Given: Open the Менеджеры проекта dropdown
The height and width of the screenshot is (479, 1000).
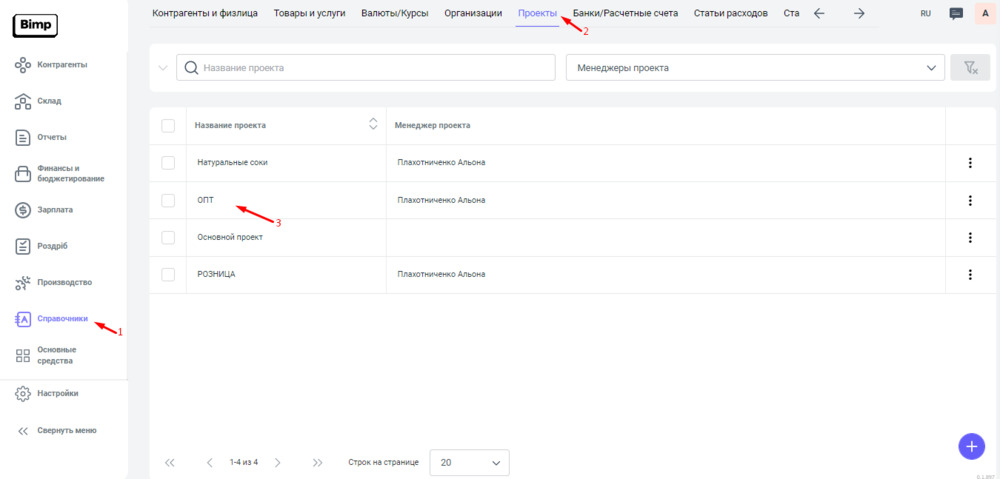Looking at the screenshot, I should [755, 68].
